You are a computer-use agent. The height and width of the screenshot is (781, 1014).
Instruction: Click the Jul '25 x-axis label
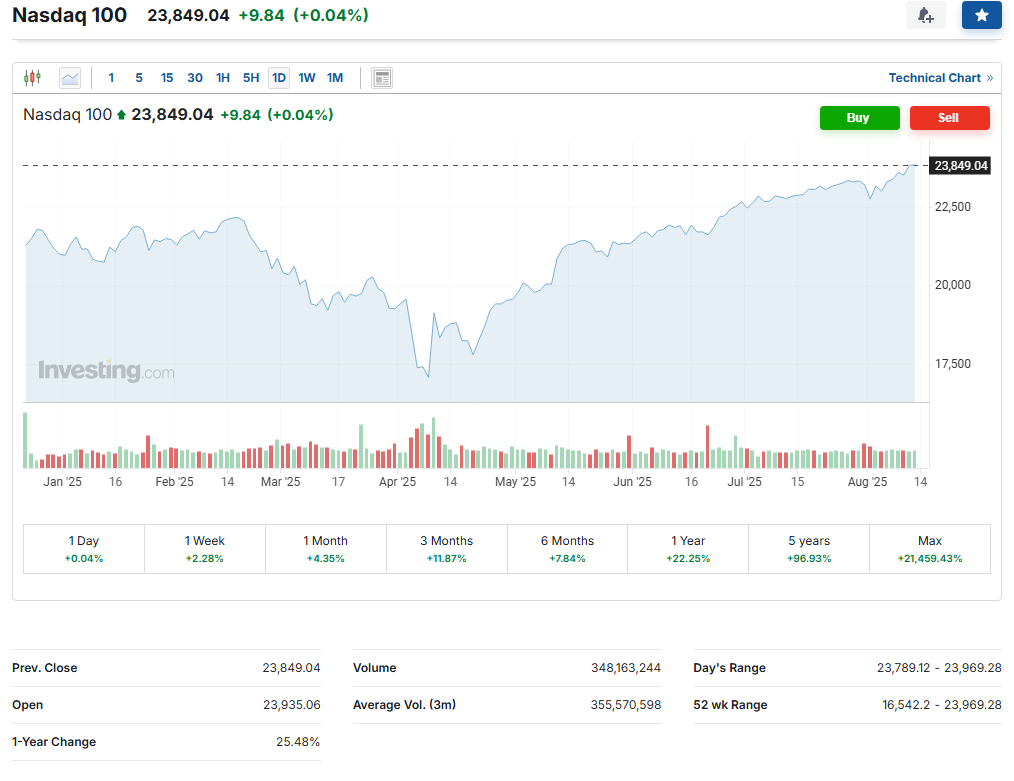tap(744, 482)
